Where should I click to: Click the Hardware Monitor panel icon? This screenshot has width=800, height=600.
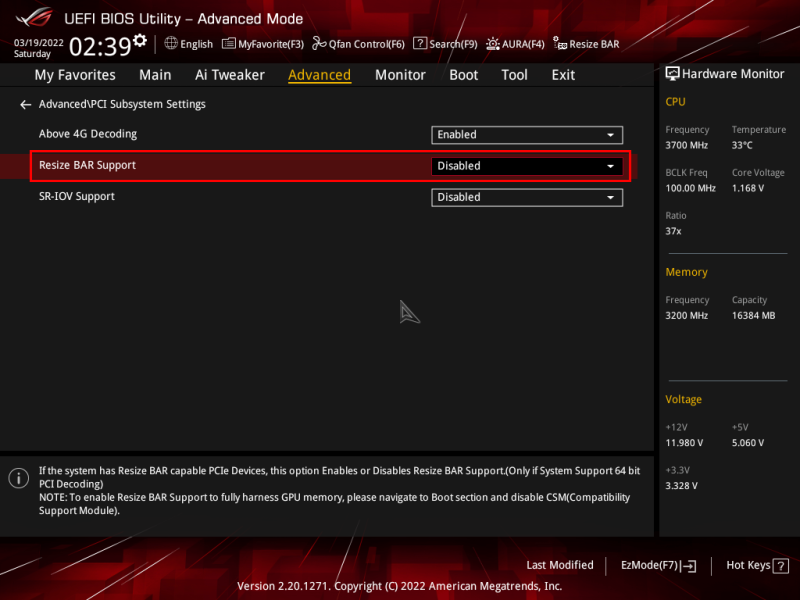click(x=671, y=73)
